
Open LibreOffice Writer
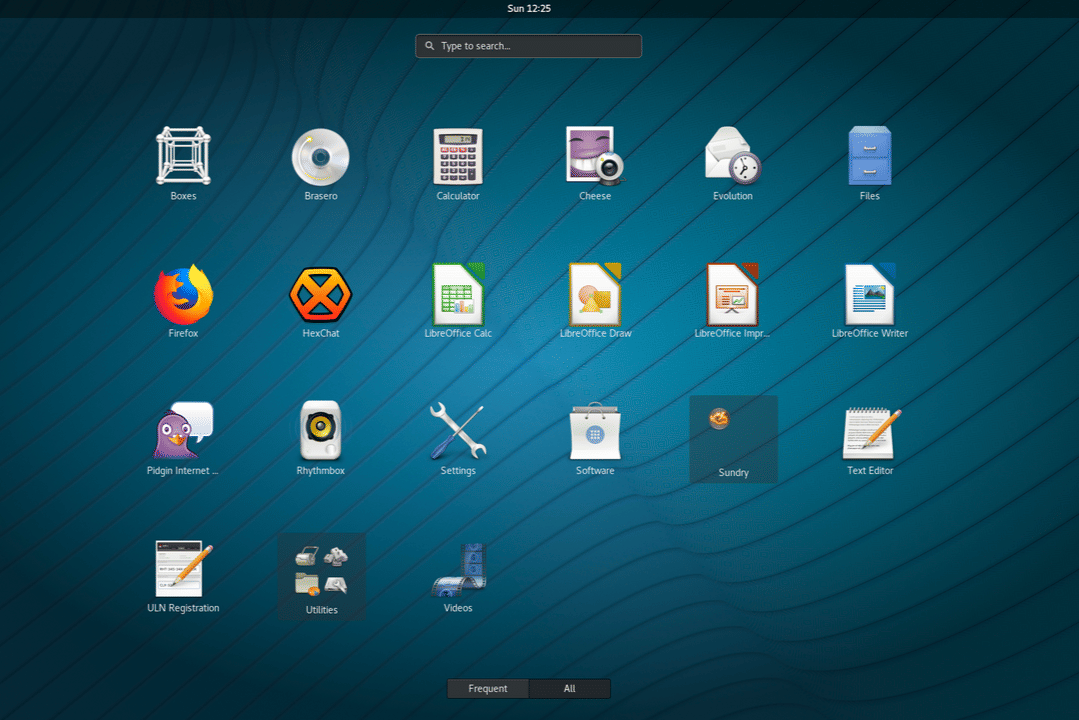tap(869, 293)
